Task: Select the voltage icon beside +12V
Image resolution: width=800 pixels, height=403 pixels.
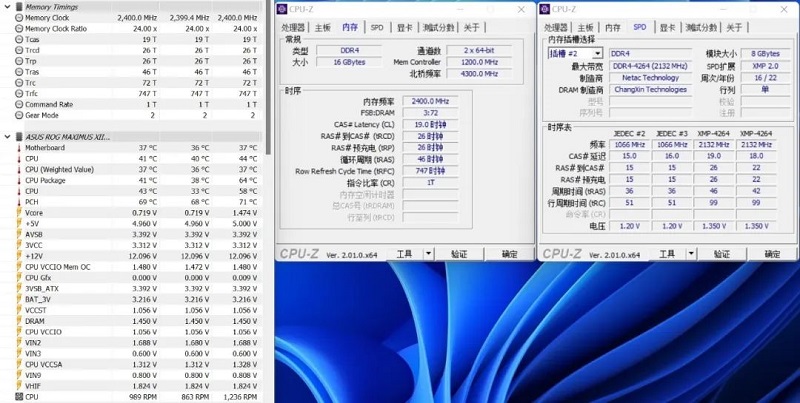Action: click(19, 256)
